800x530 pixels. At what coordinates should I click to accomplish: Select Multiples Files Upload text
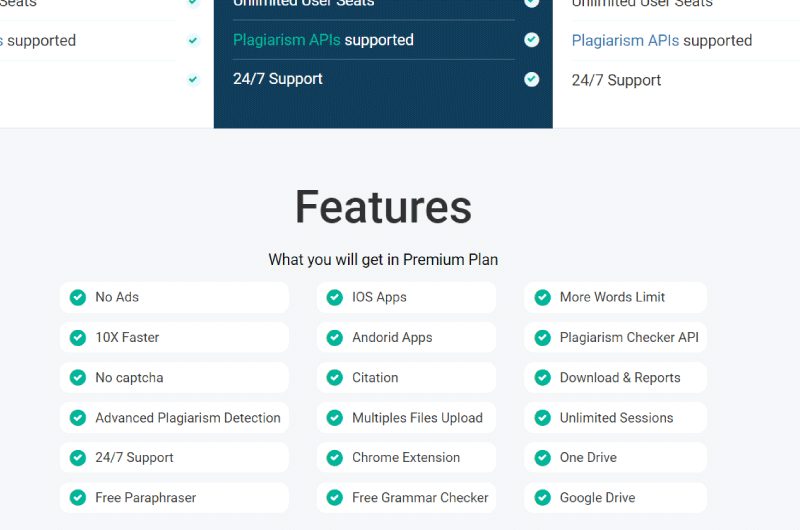[x=417, y=418]
